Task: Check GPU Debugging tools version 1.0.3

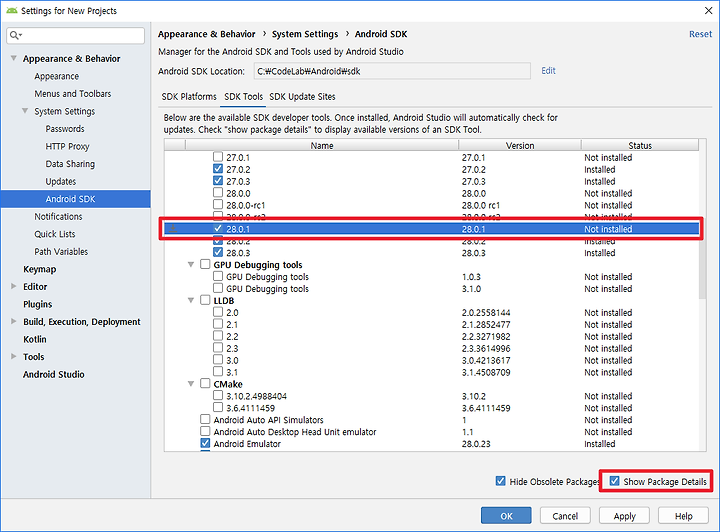Action: (x=218, y=276)
